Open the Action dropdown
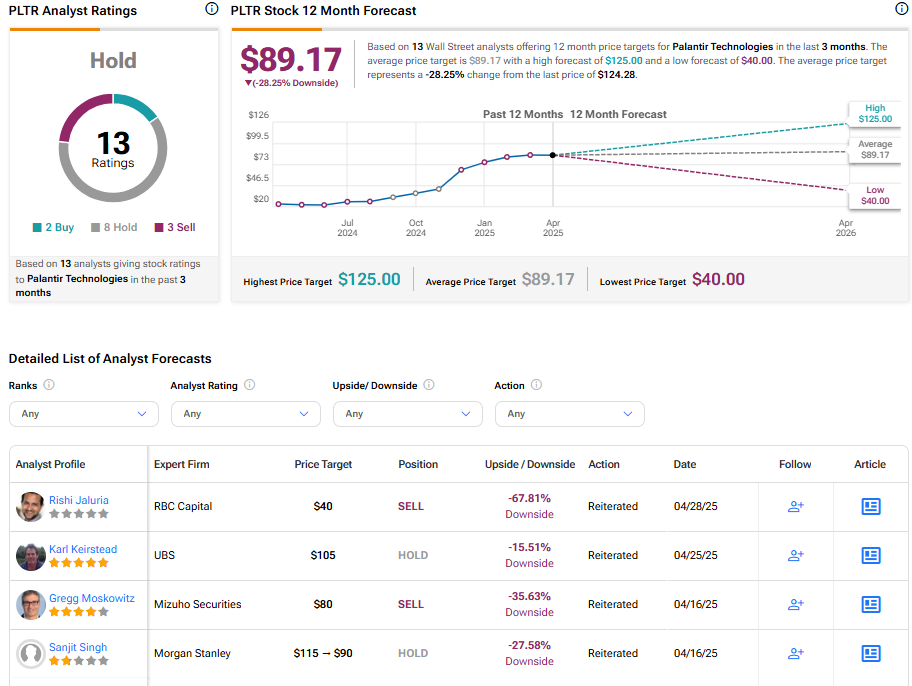The image size is (912, 686). (569, 414)
